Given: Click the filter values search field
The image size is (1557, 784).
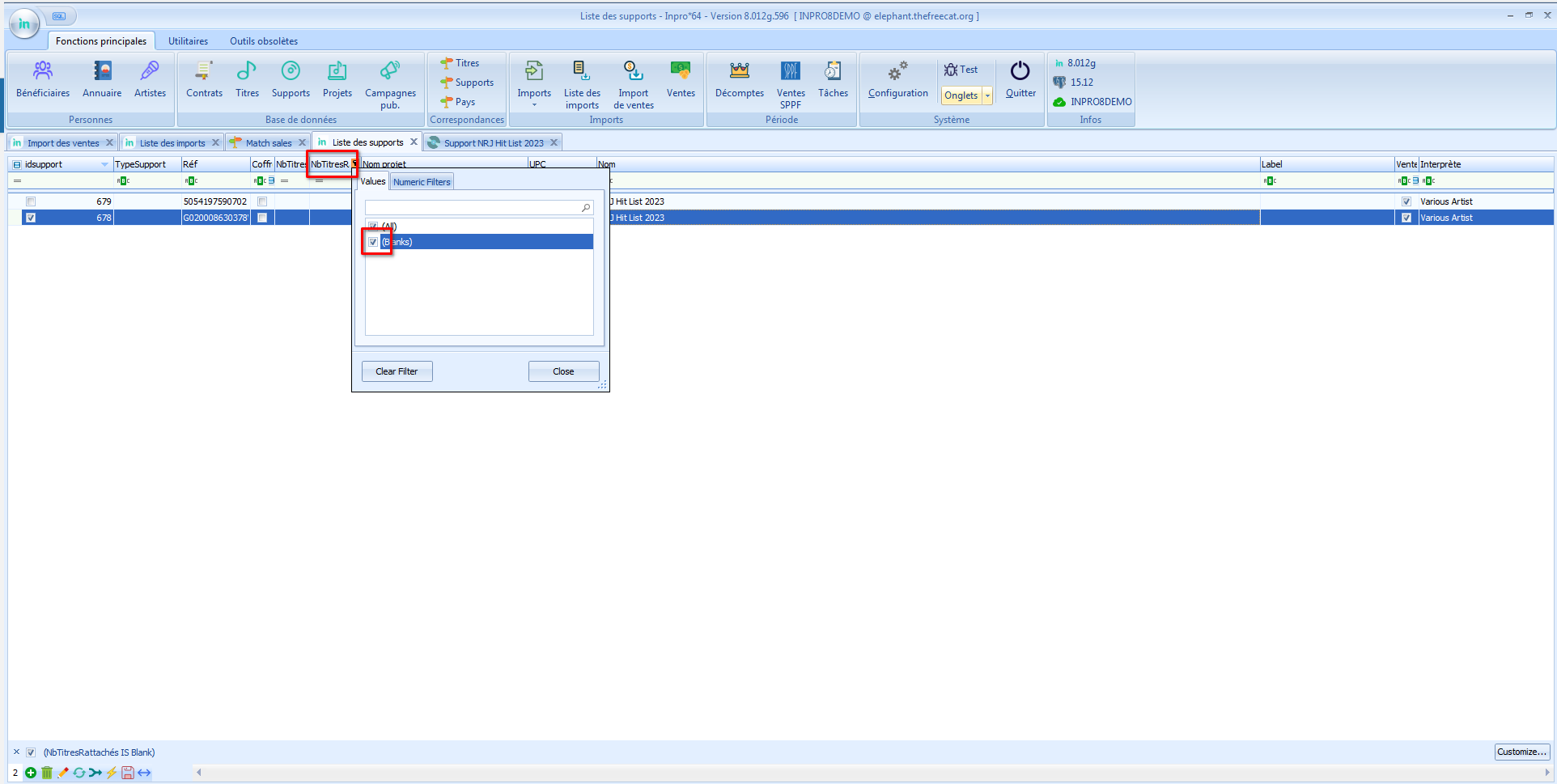Looking at the screenshot, I should (x=473, y=208).
